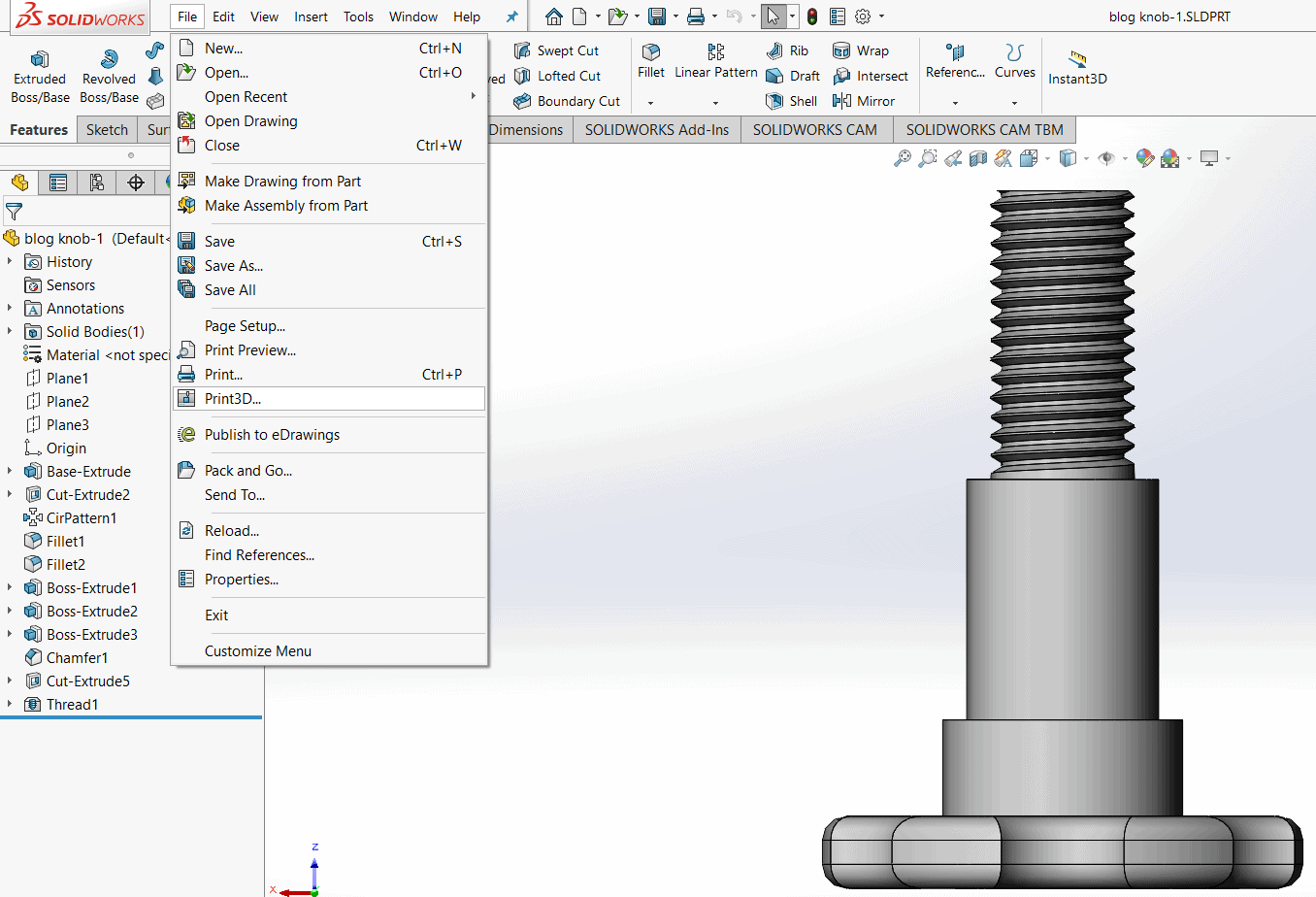Open the Curves dropdown arrow
This screenshot has height=897, width=1316.
click(x=1015, y=102)
